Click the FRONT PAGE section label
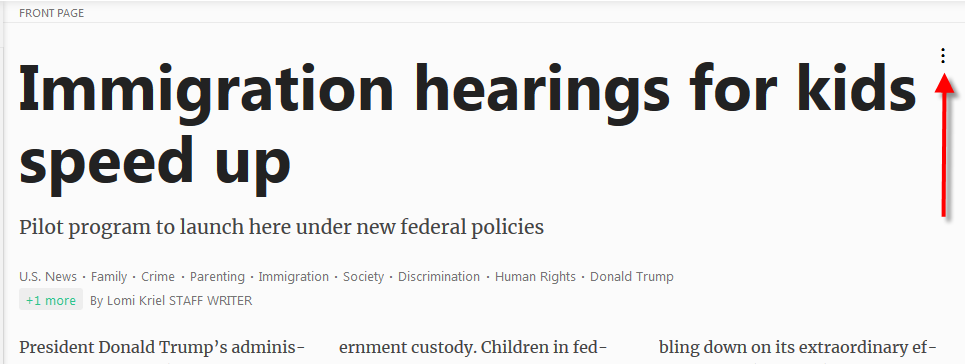 pos(52,13)
